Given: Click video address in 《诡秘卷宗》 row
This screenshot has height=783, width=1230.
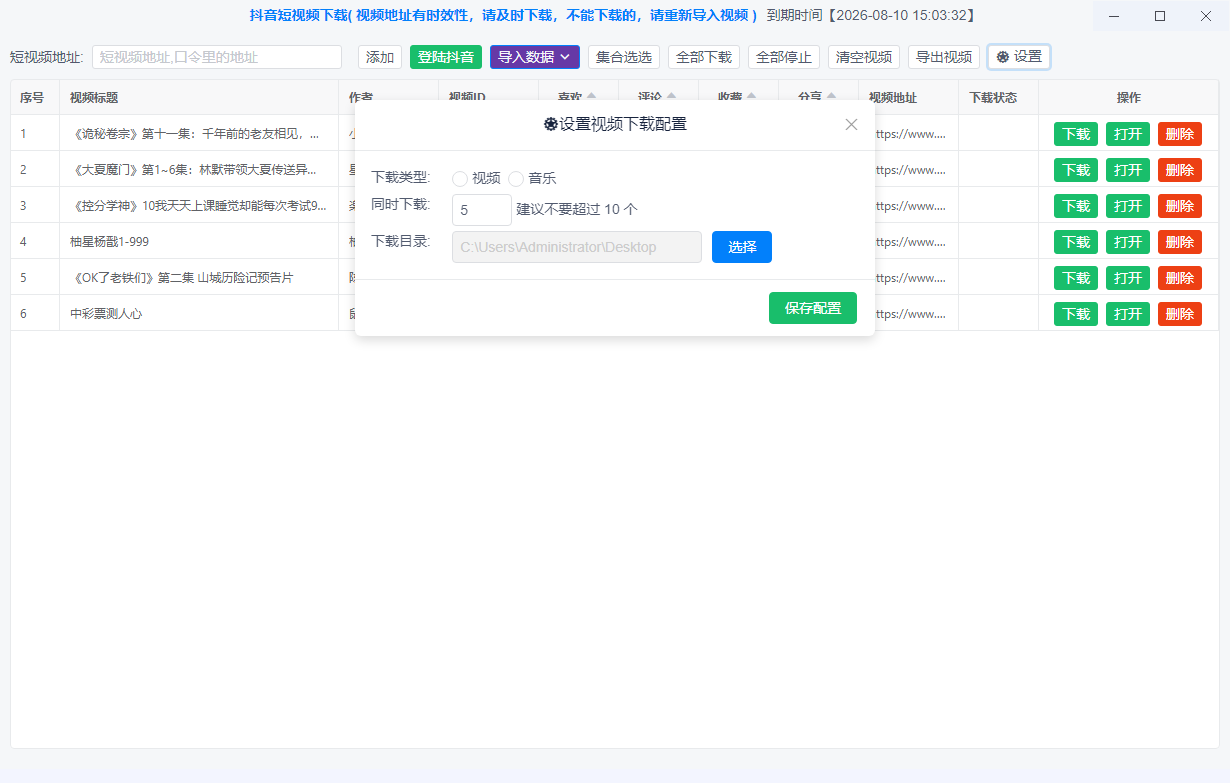Looking at the screenshot, I should 912,133.
